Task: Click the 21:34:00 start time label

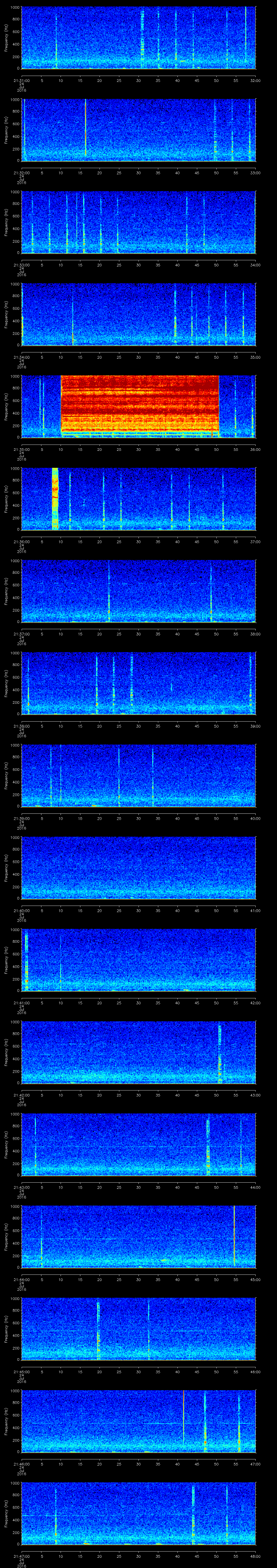Action: click(x=21, y=357)
